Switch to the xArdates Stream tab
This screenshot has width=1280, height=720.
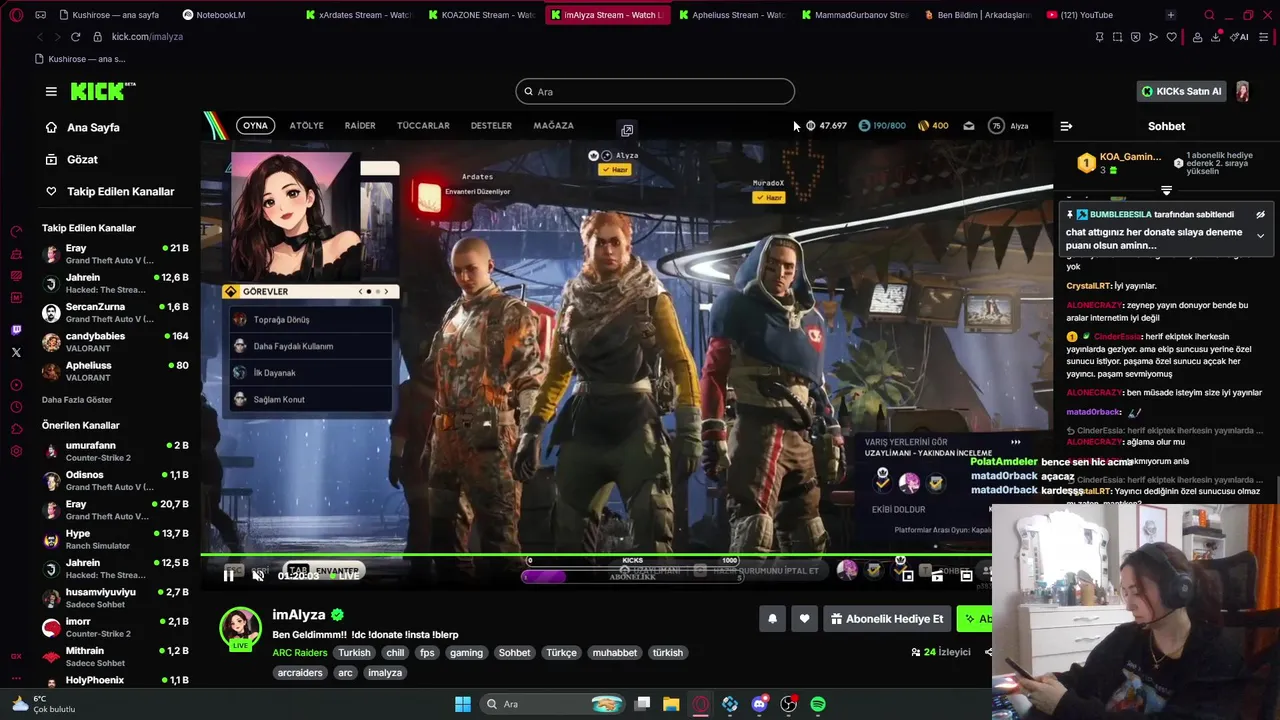[357, 15]
